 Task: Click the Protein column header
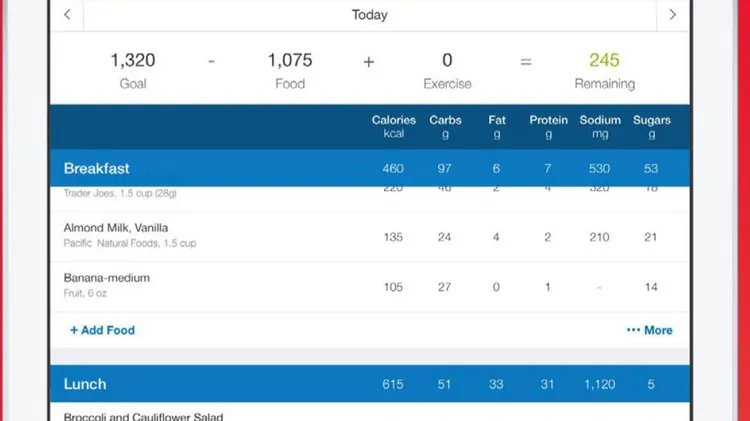pos(548,127)
